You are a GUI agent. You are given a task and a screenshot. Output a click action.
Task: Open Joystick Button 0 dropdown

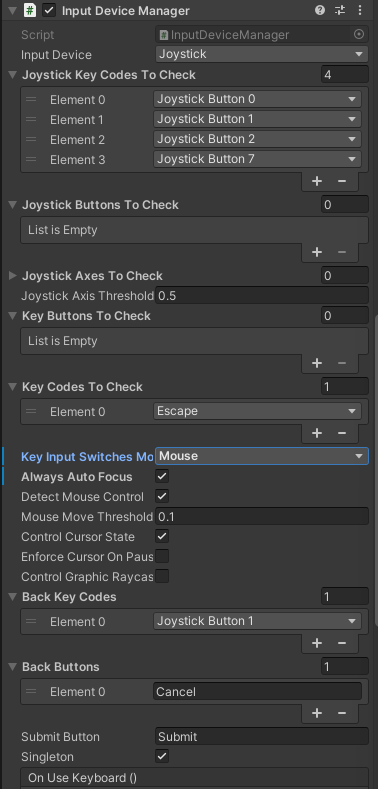coord(257,99)
